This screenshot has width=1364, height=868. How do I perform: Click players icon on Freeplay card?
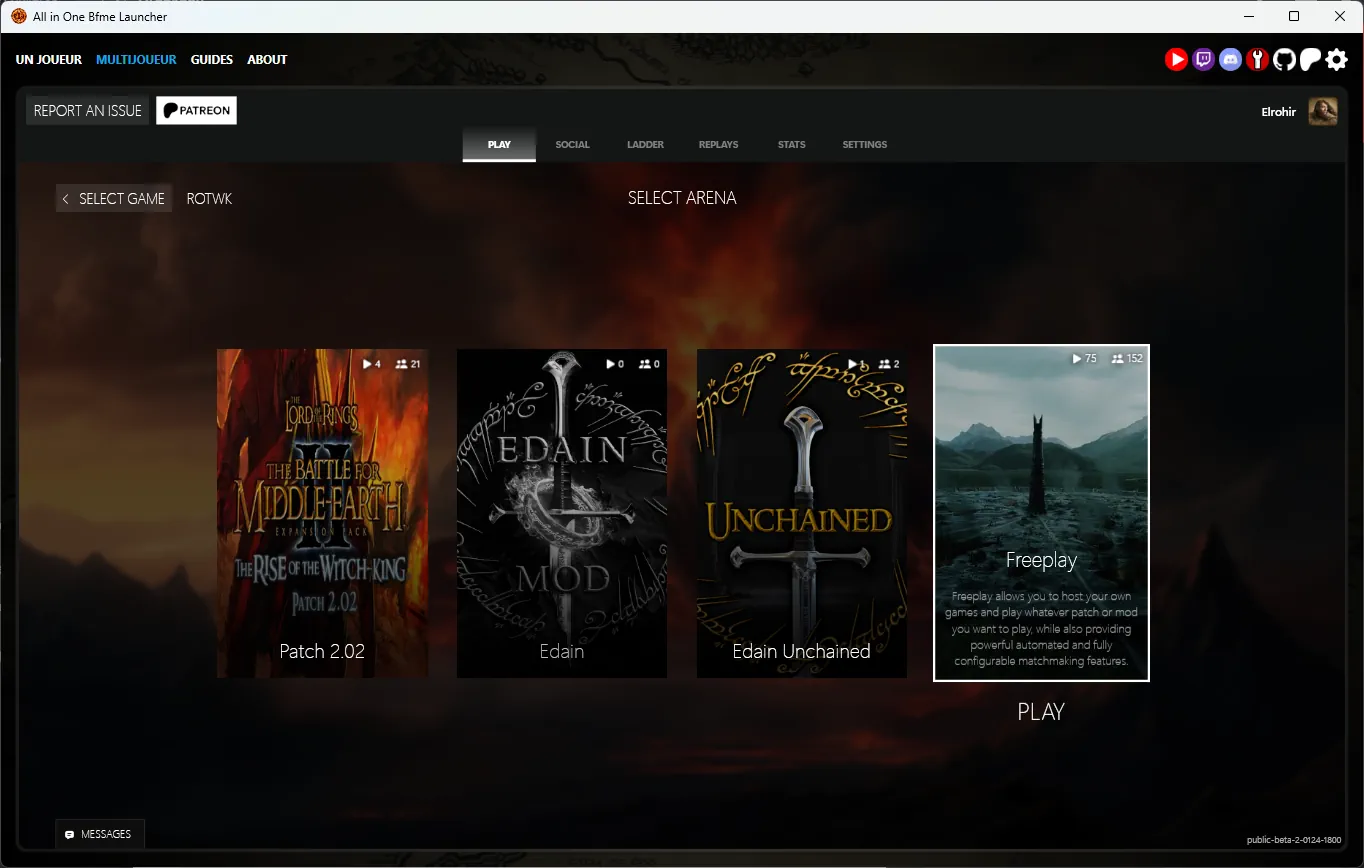1117,358
